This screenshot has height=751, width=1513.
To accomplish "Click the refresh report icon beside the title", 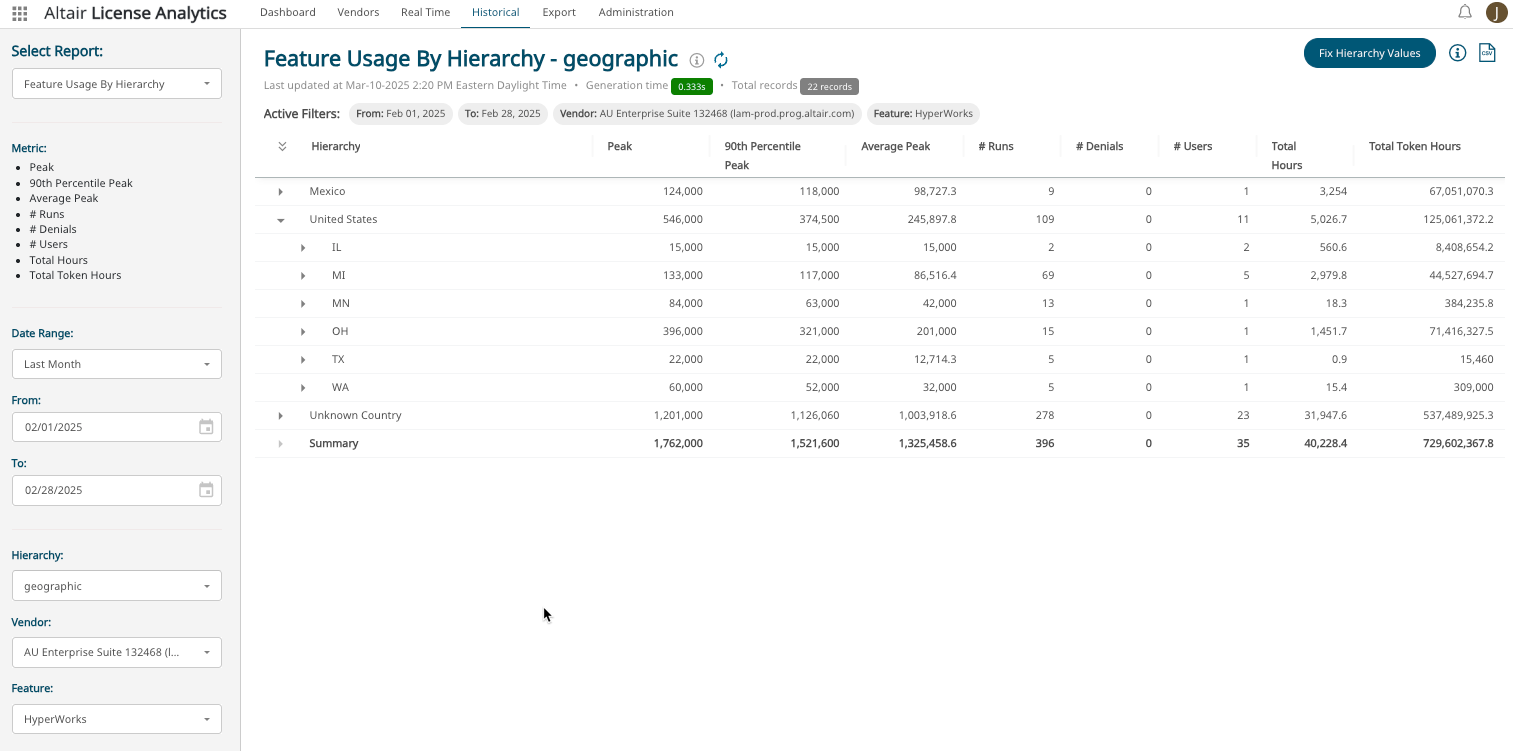I will coord(720,61).
